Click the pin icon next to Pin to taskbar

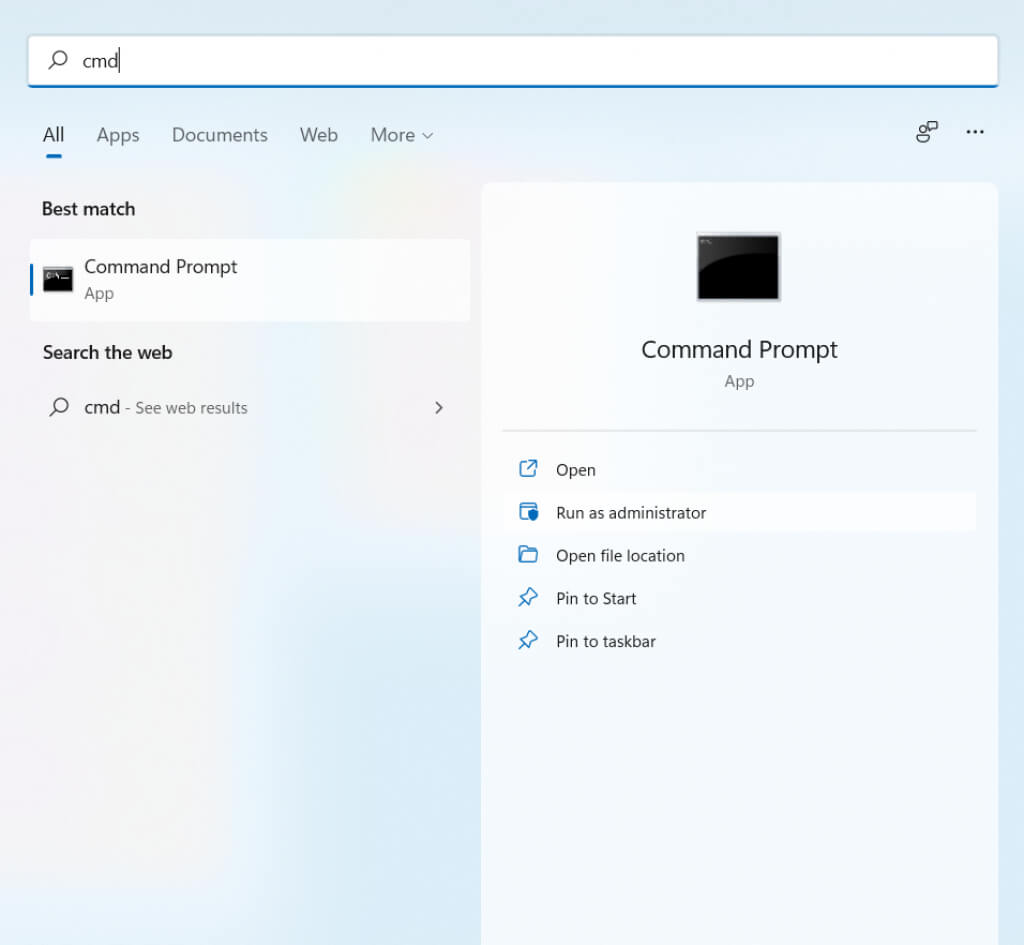pos(528,640)
